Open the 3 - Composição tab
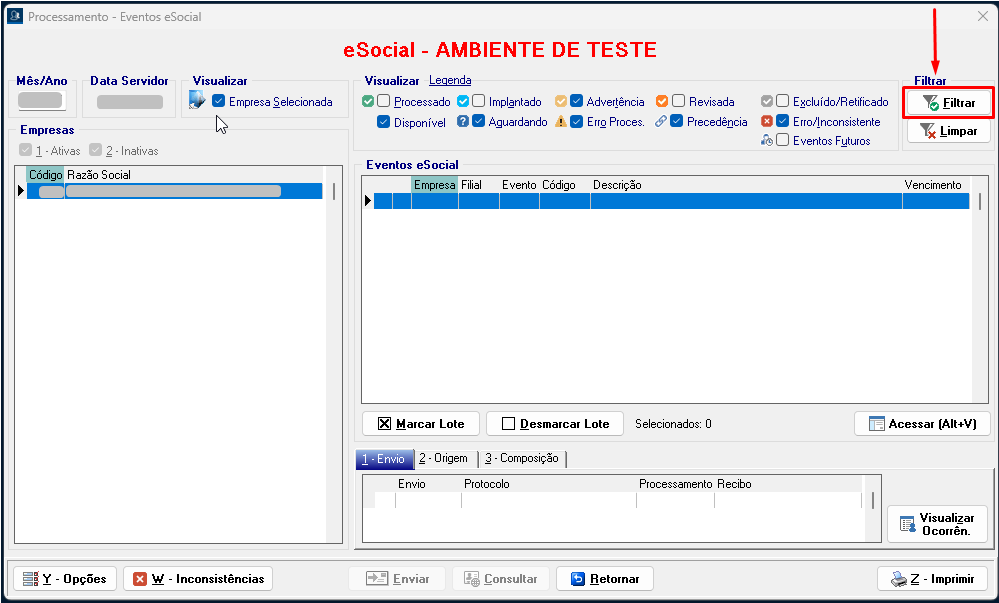The width and height of the screenshot is (999, 603). click(521, 458)
